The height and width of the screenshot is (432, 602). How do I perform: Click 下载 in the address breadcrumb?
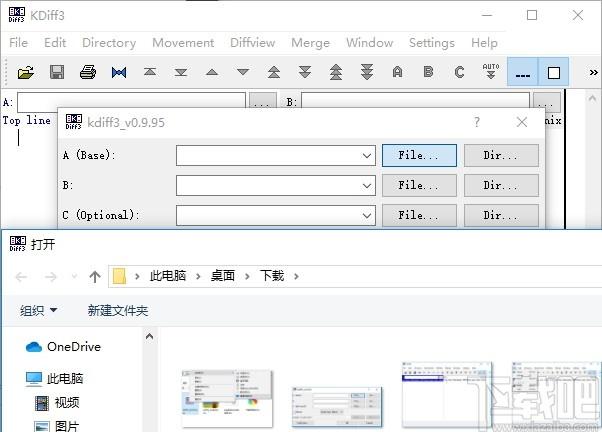(272, 276)
